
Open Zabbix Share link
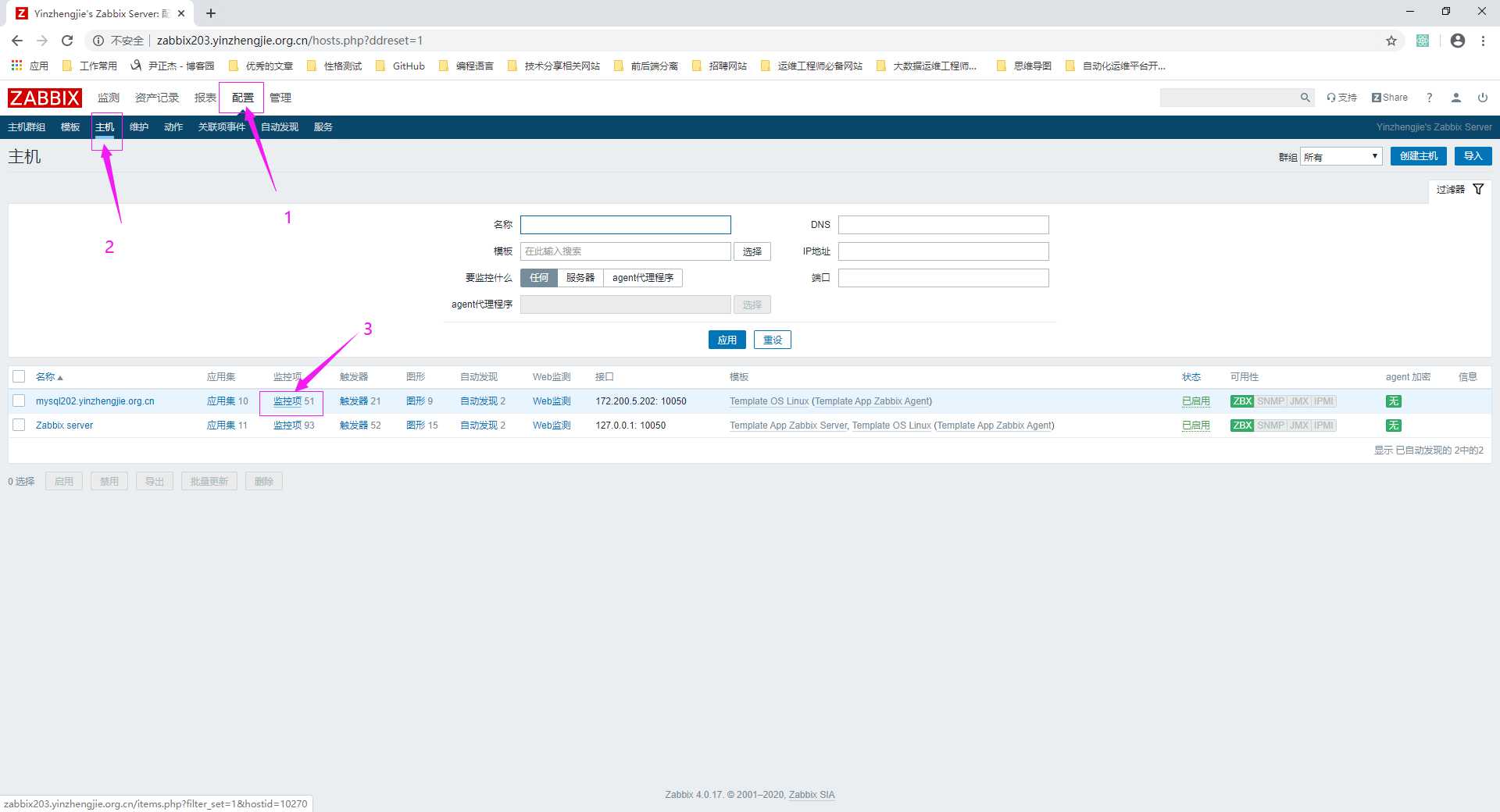pyautogui.click(x=1390, y=98)
